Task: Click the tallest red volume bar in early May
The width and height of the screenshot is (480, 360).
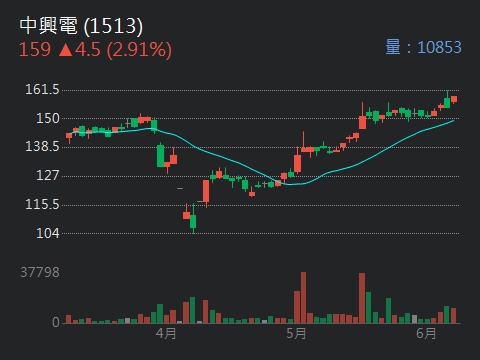Action: pyautogui.click(x=303, y=298)
